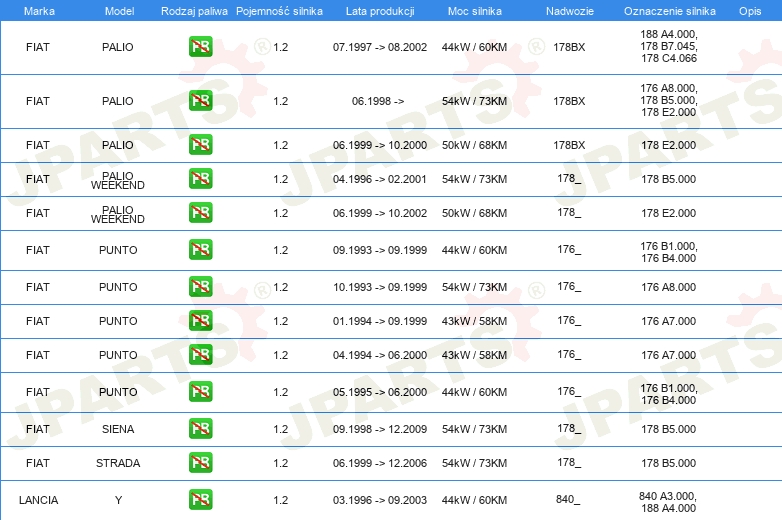Image resolution: width=782 pixels, height=520 pixels.
Task: Select the date range 01.1994 -> 09.1999
Action: [x=380, y=321]
